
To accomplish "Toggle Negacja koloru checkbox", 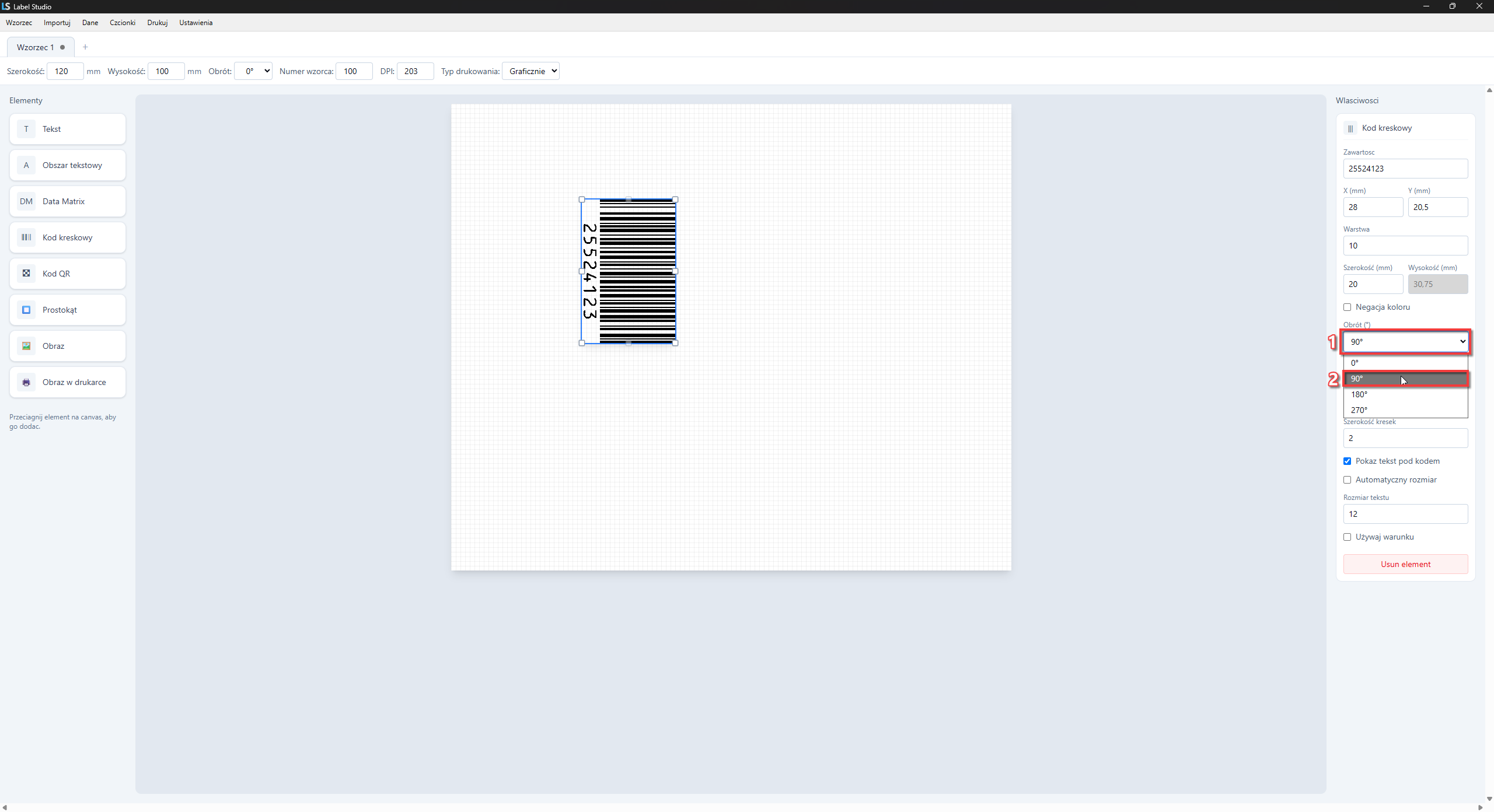I will [1348, 307].
